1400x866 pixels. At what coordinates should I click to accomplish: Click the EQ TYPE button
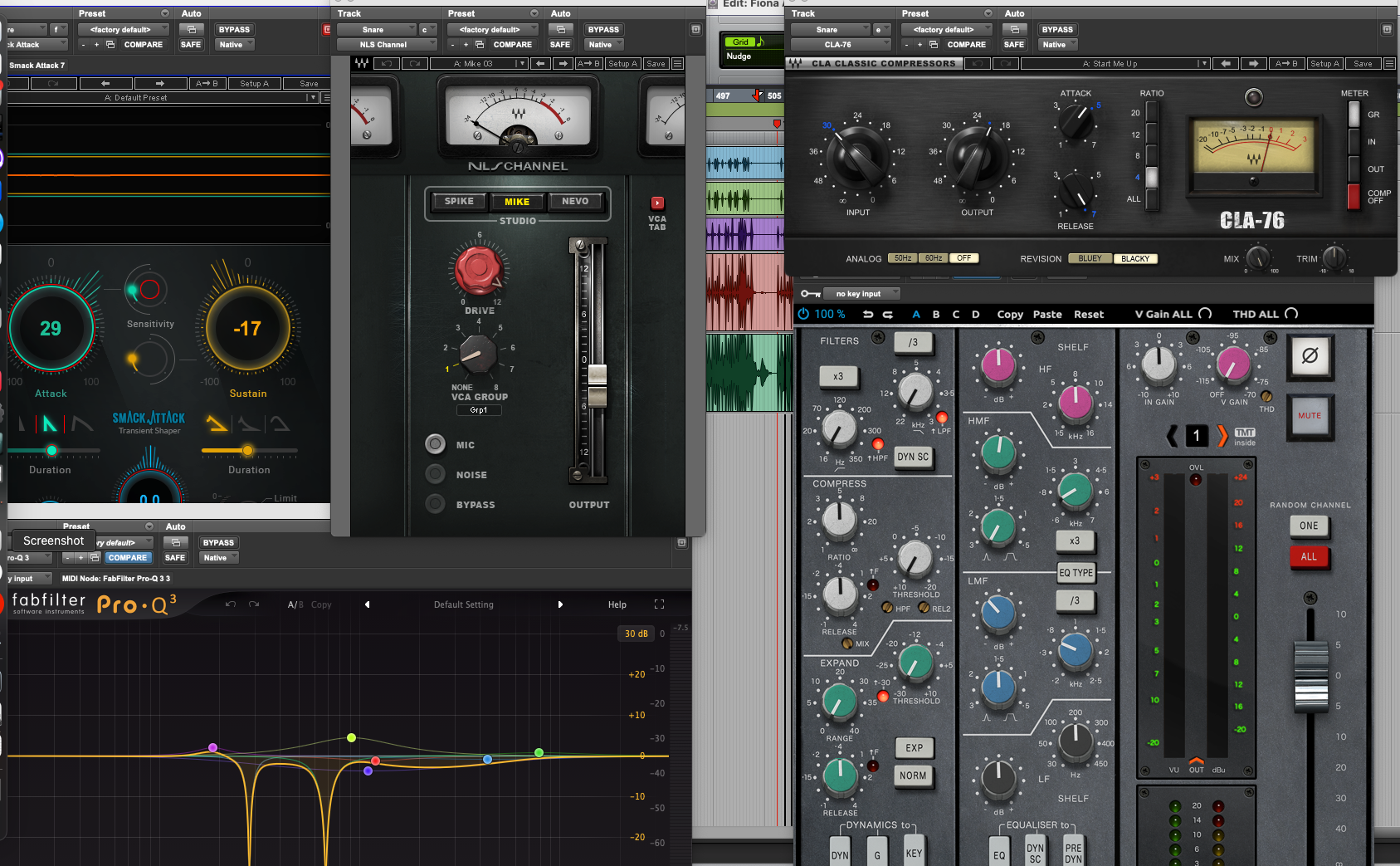tap(1076, 572)
